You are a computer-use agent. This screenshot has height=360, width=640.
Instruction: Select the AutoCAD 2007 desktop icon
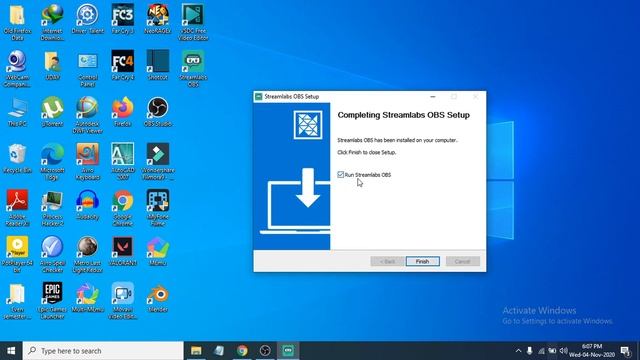tap(122, 161)
